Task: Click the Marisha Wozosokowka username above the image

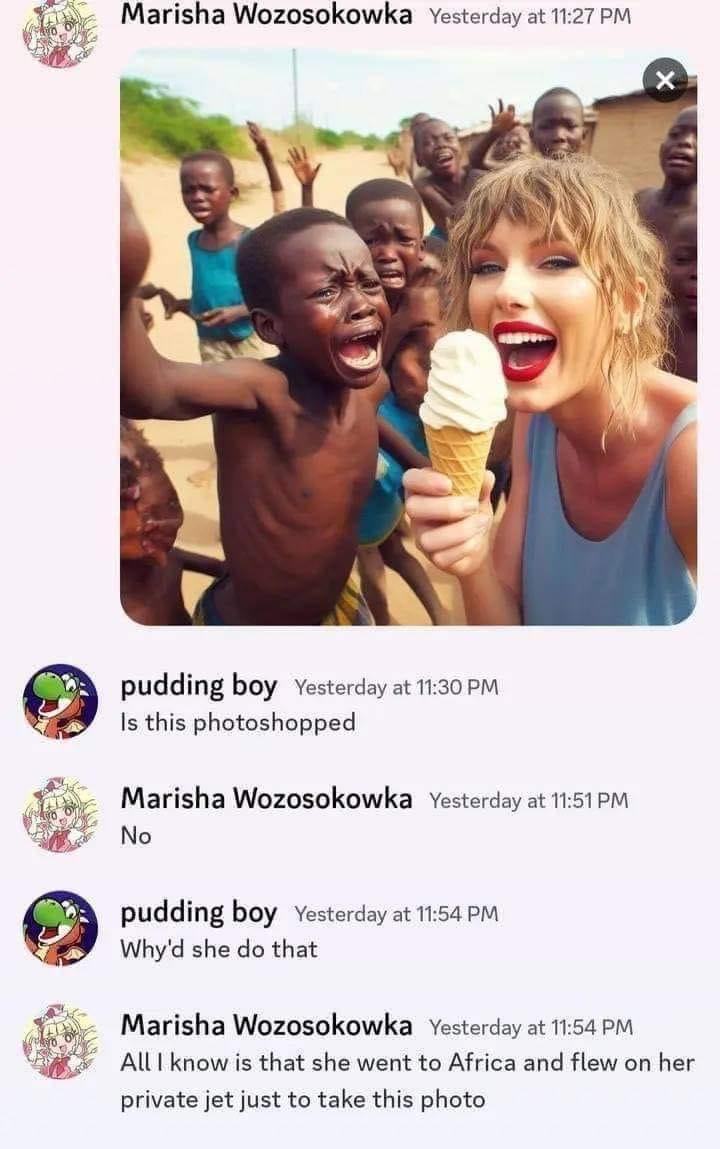Action: [267, 14]
